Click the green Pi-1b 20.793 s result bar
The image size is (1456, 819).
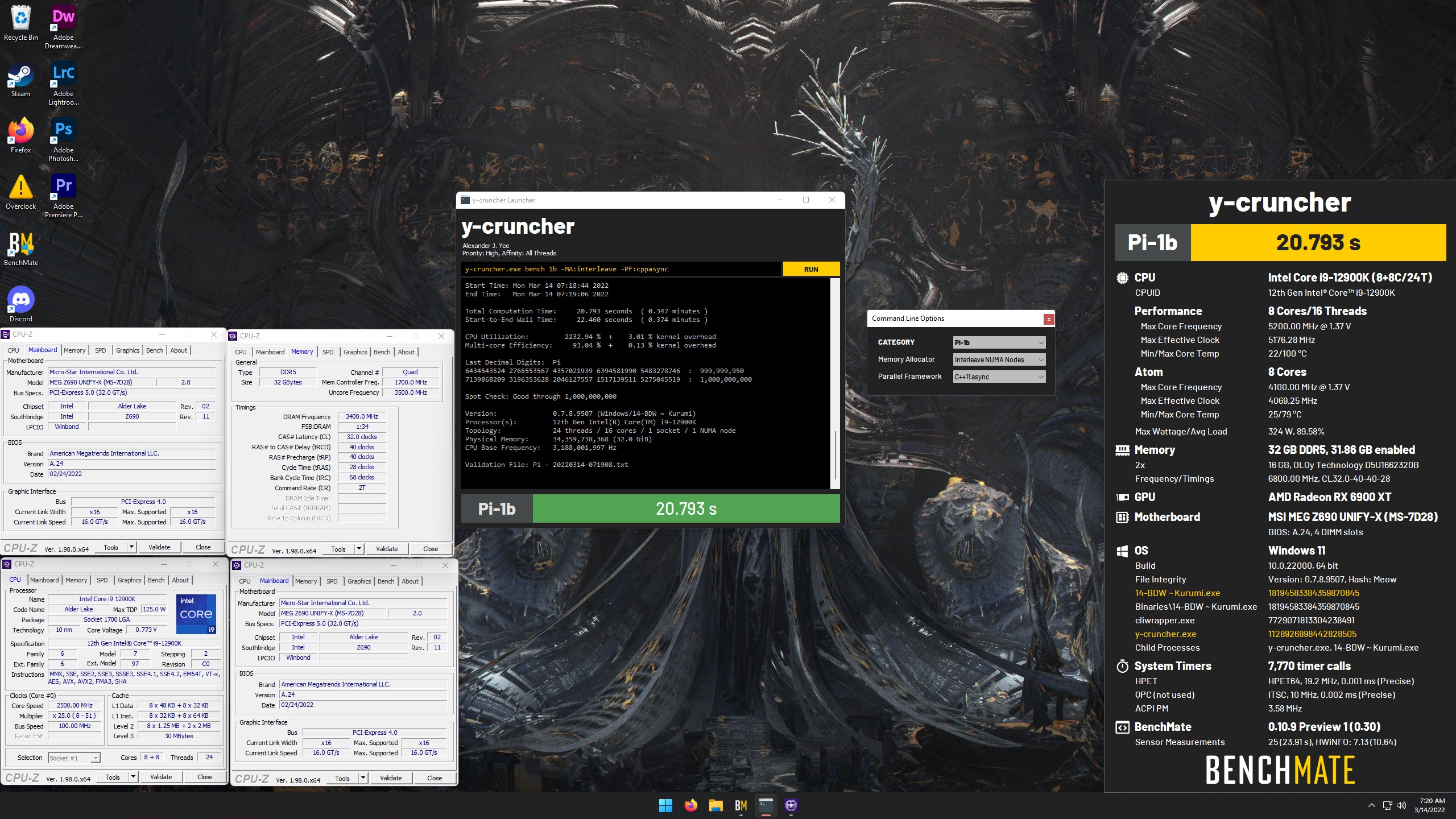(686, 508)
